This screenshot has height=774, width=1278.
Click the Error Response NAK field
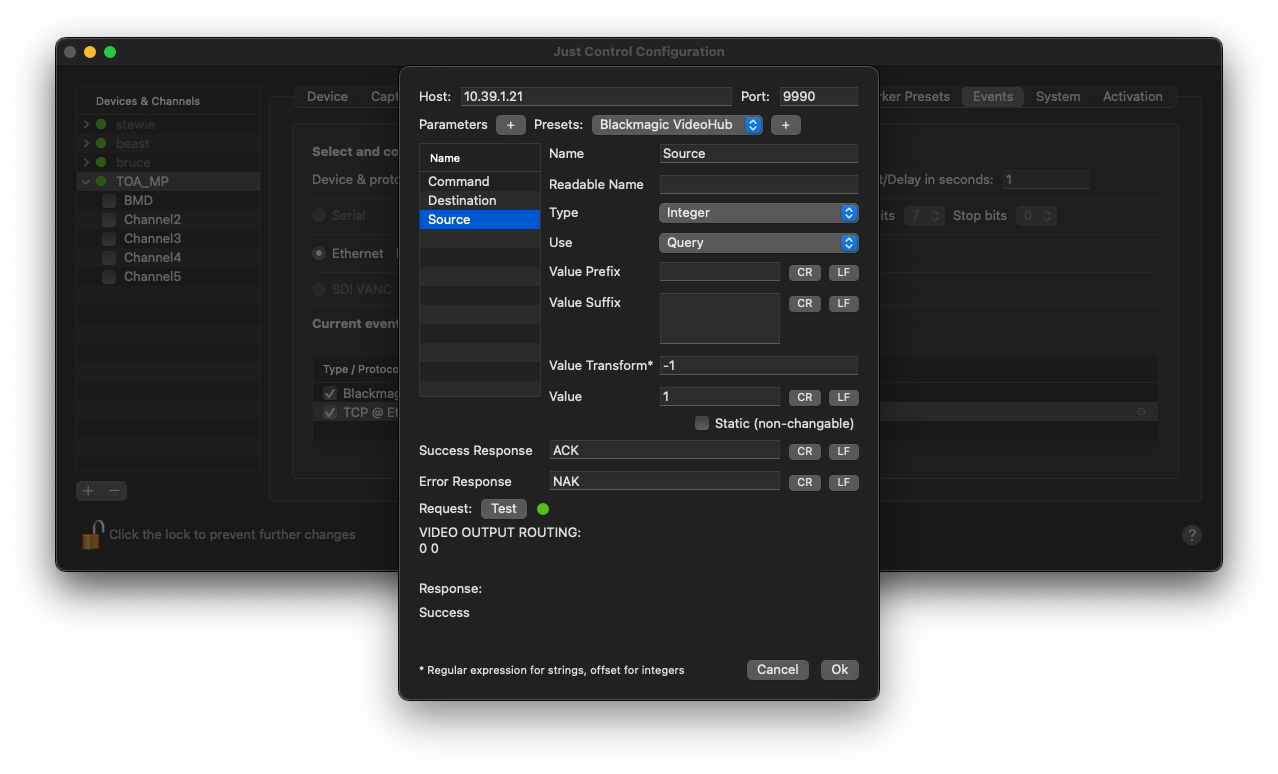tap(665, 482)
